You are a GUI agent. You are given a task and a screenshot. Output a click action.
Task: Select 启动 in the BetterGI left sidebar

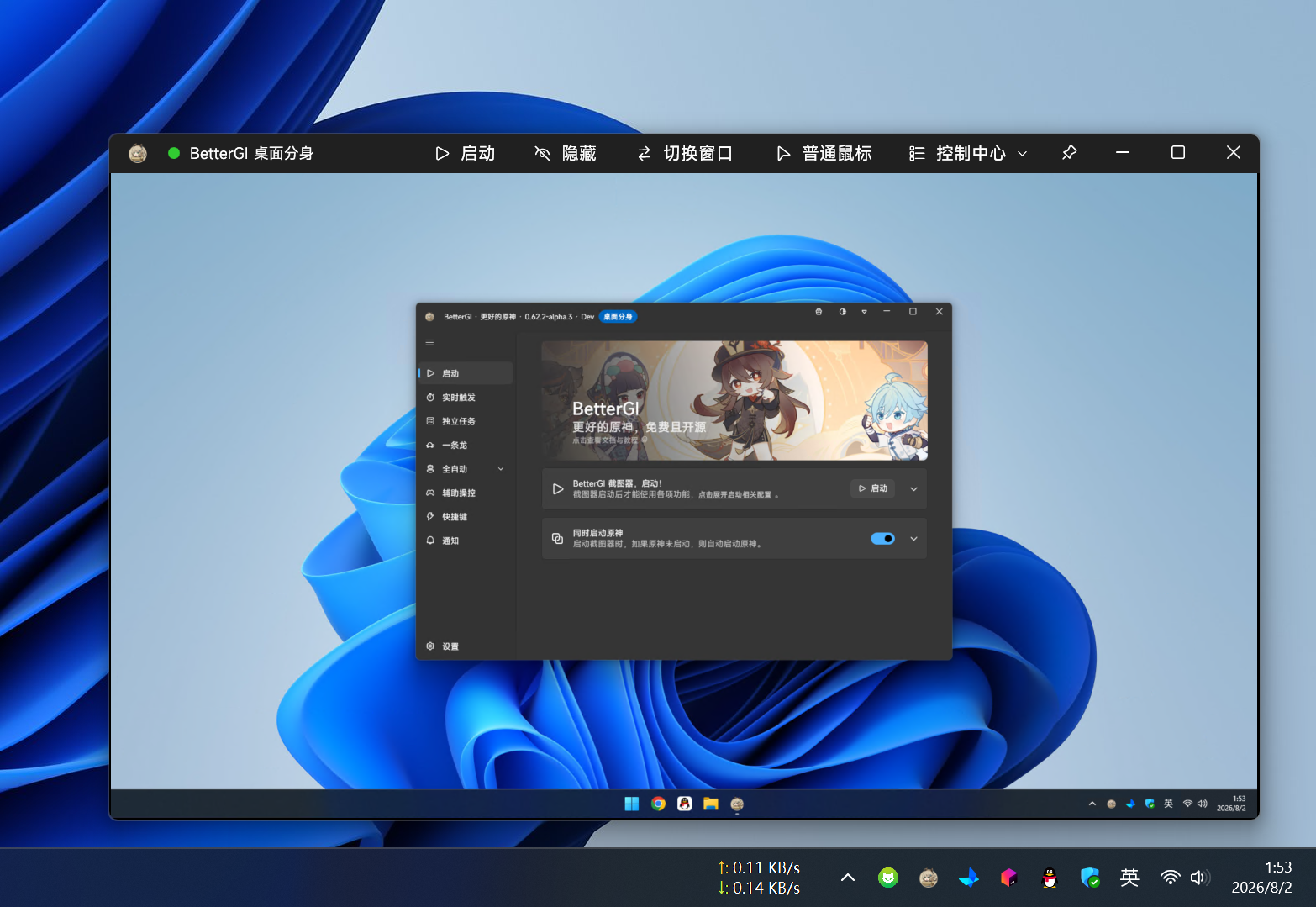466,373
